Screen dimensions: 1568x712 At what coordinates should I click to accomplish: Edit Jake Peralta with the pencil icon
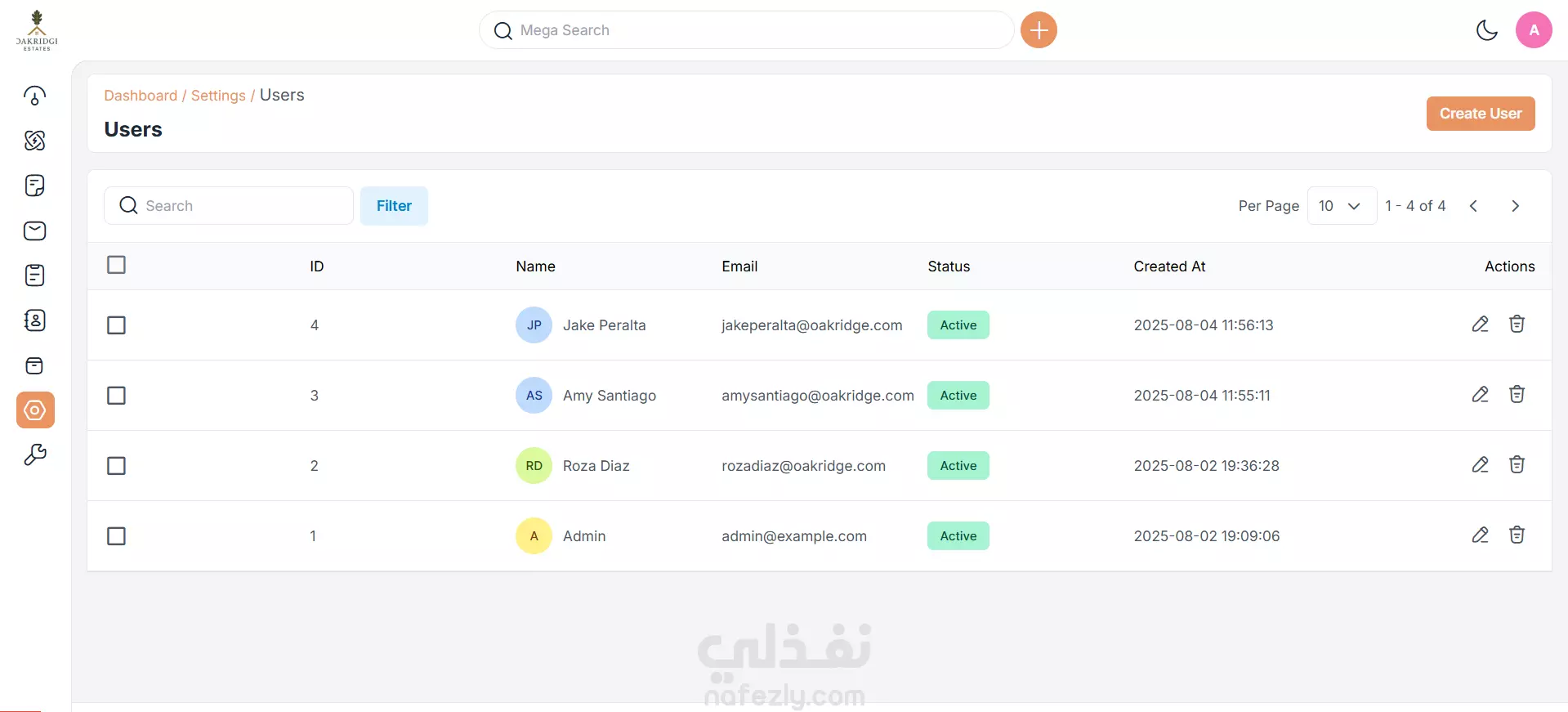click(1480, 325)
